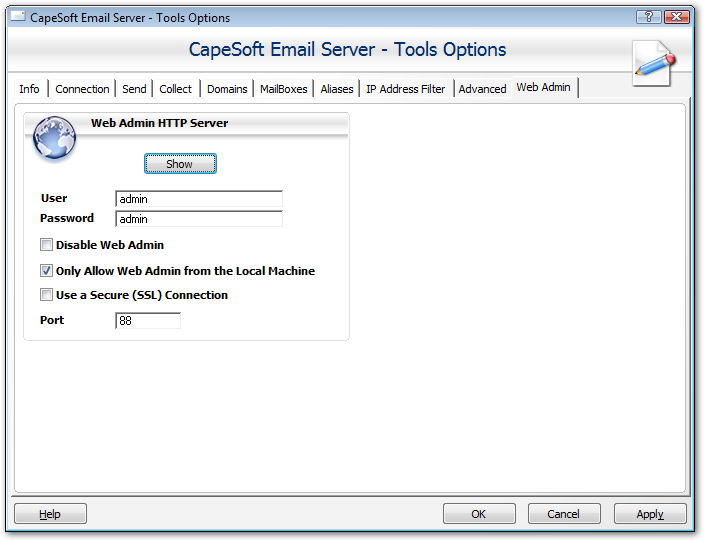Open the Domains tab

(227, 89)
